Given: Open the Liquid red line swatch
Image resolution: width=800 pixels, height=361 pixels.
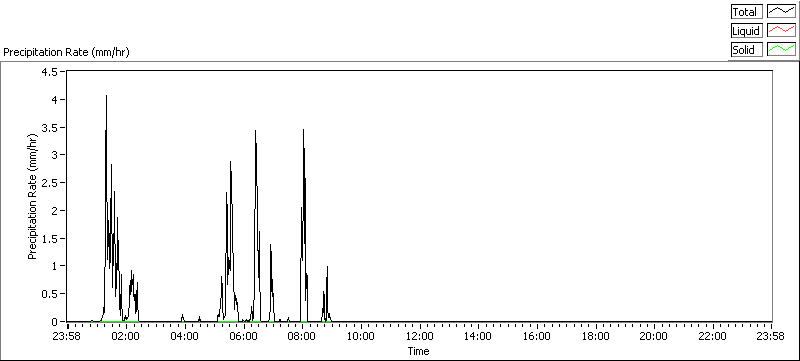Looking at the screenshot, I should (x=782, y=31).
